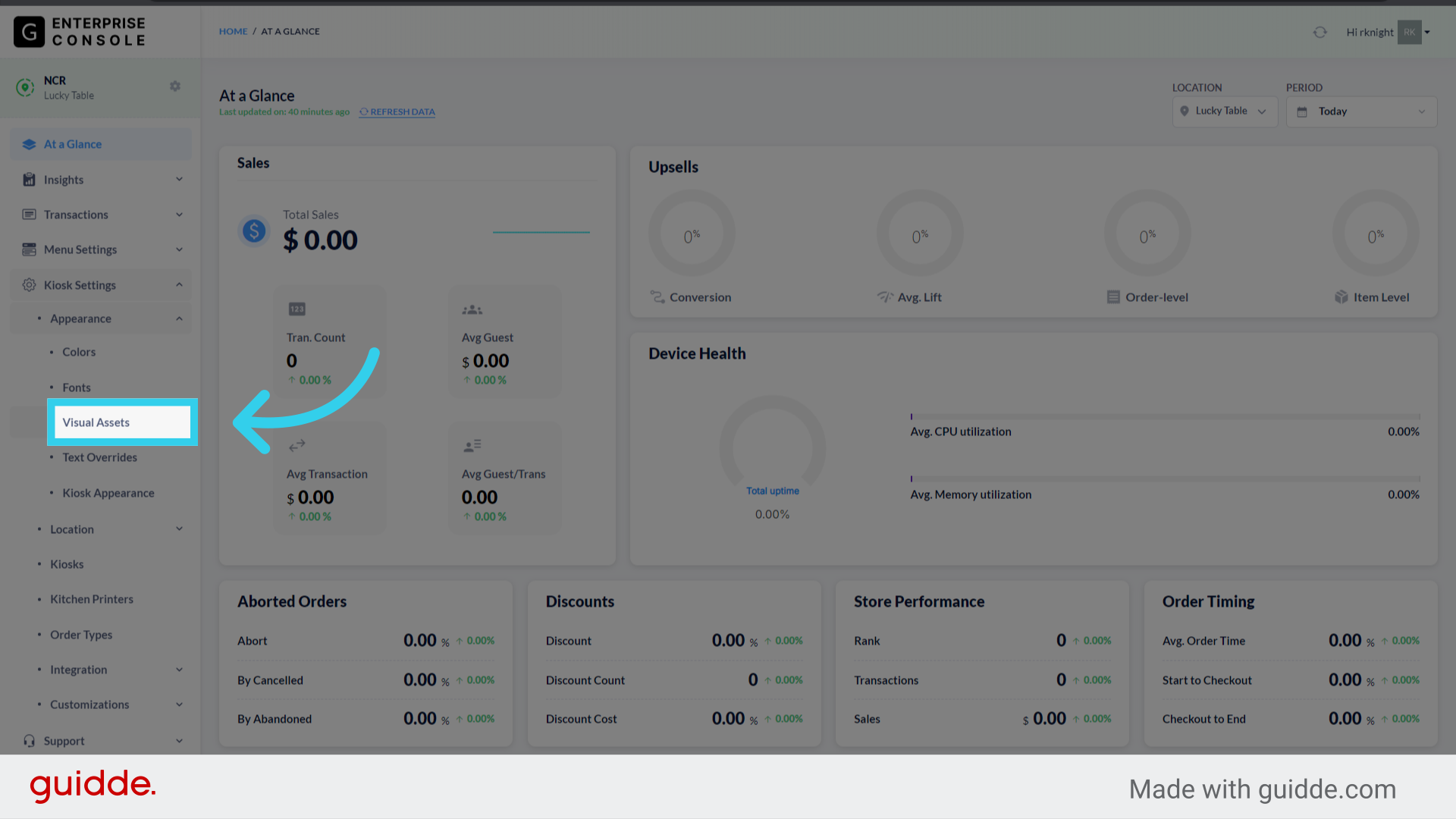Click the Total uptime label

pos(773,491)
